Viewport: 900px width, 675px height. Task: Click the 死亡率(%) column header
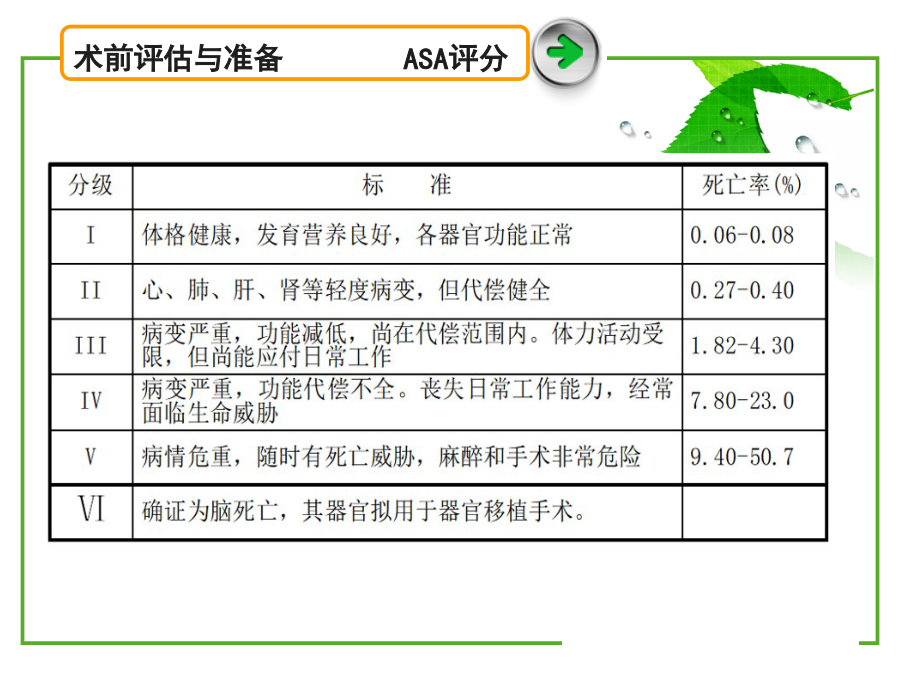pyautogui.click(x=754, y=185)
